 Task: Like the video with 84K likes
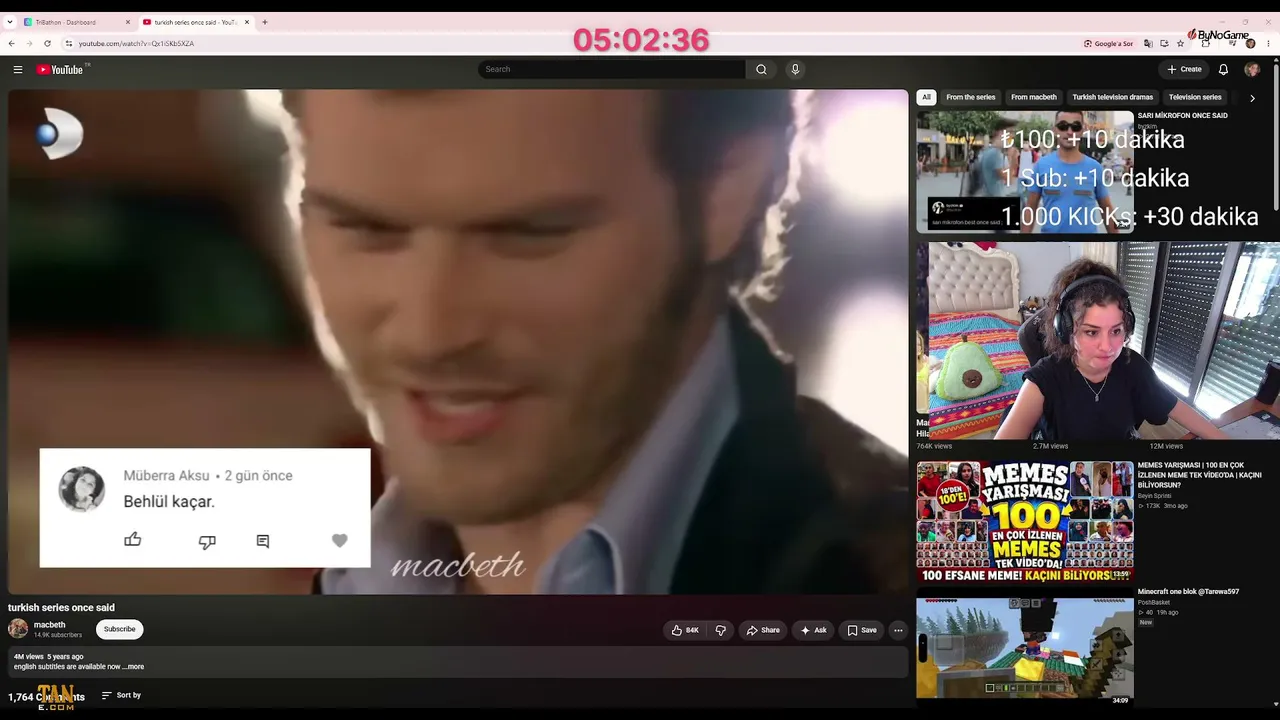(685, 630)
